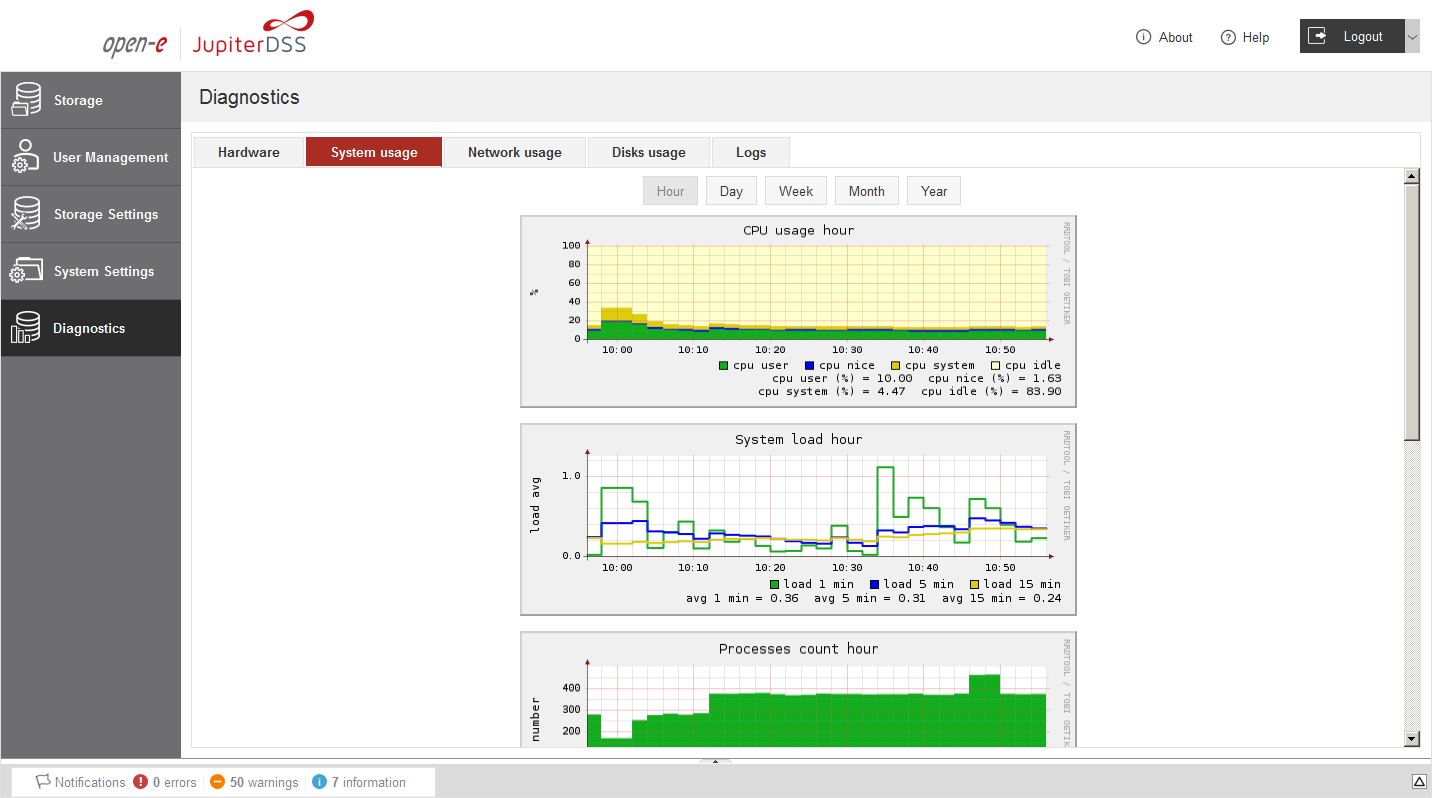Click the yellow cpu system legend swatch

pos(895,366)
